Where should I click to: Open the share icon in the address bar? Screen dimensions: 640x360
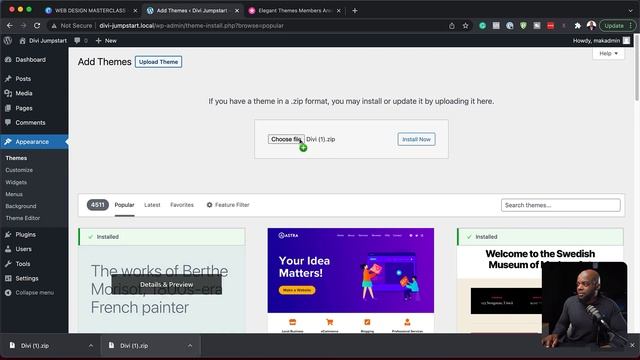pos(452,26)
